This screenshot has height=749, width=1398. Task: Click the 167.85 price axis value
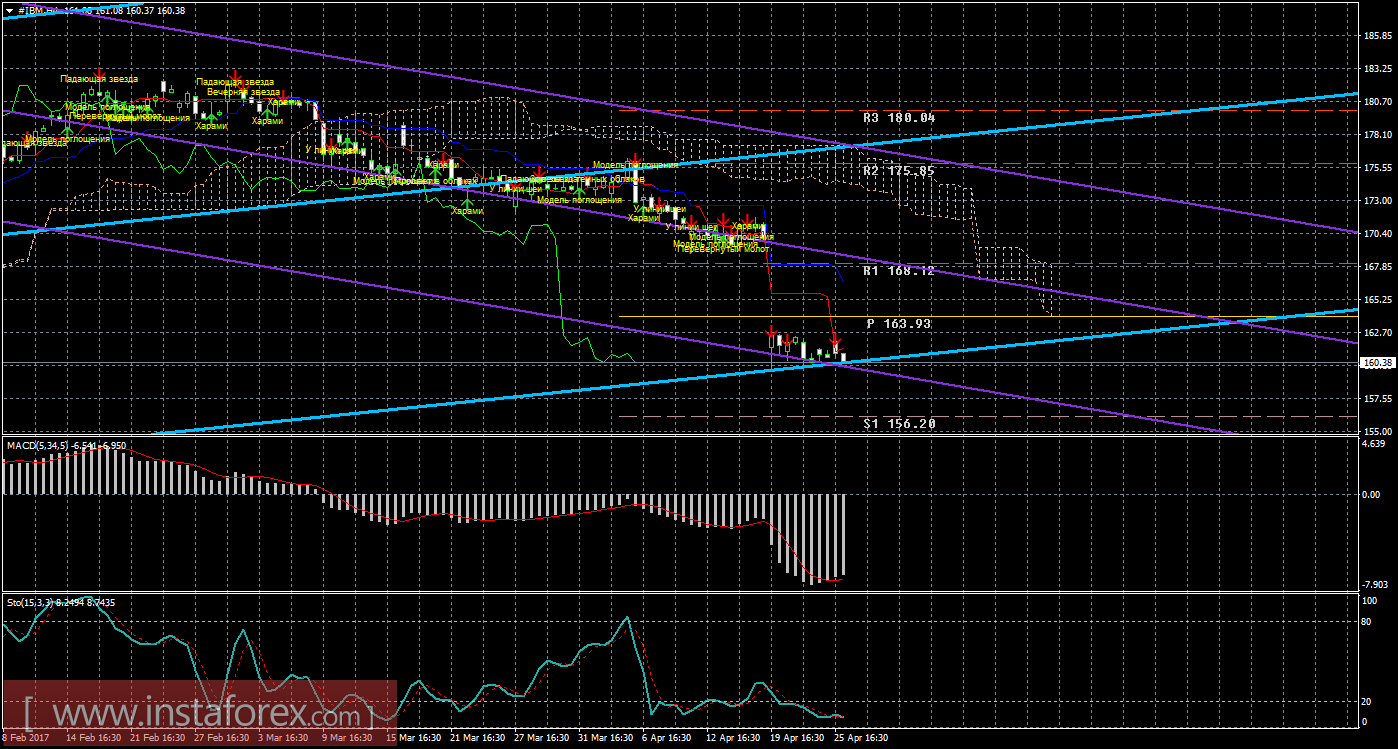[x=1378, y=267]
